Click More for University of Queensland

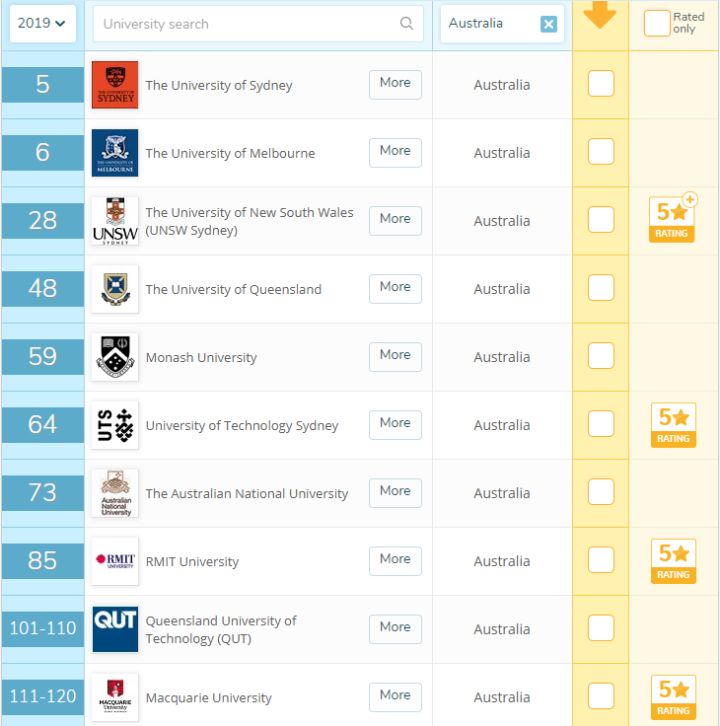tap(395, 288)
